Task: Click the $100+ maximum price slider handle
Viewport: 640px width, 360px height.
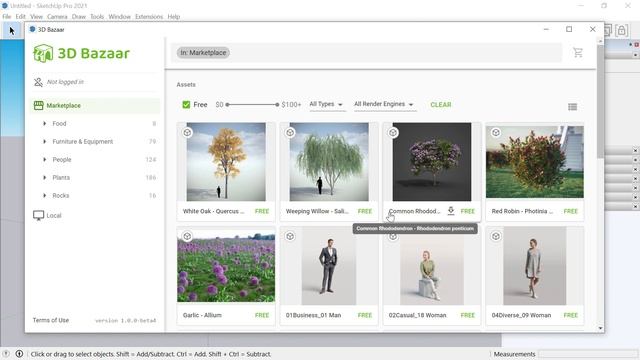Action: click(x=277, y=104)
